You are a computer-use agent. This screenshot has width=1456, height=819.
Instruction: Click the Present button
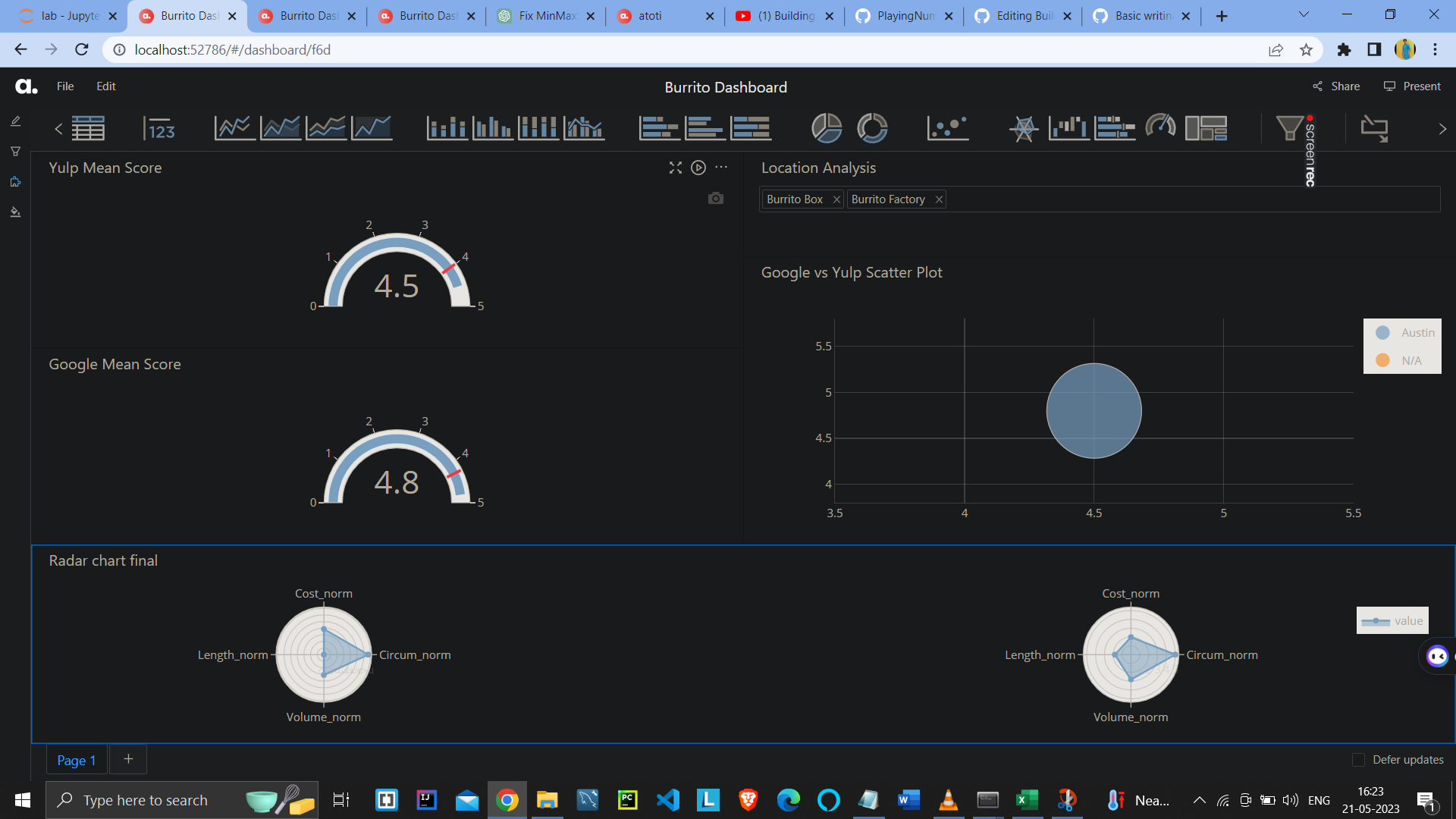click(x=1412, y=86)
